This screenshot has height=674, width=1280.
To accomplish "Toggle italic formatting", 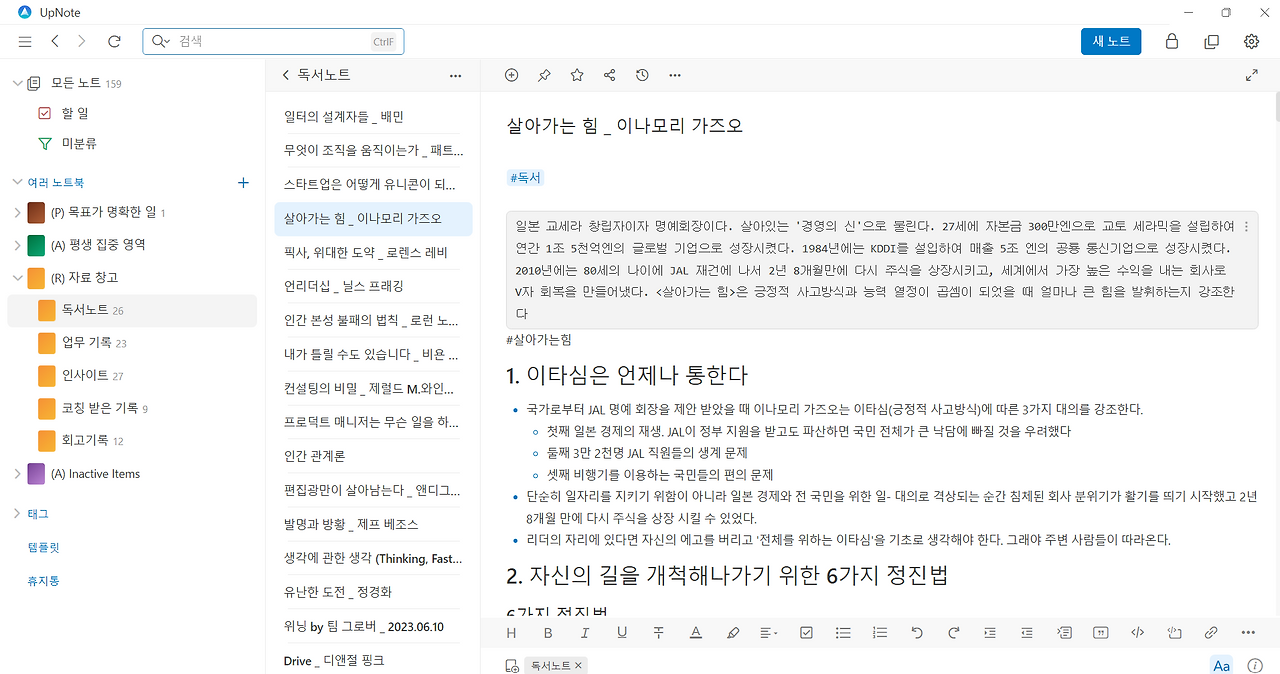I will (x=585, y=632).
